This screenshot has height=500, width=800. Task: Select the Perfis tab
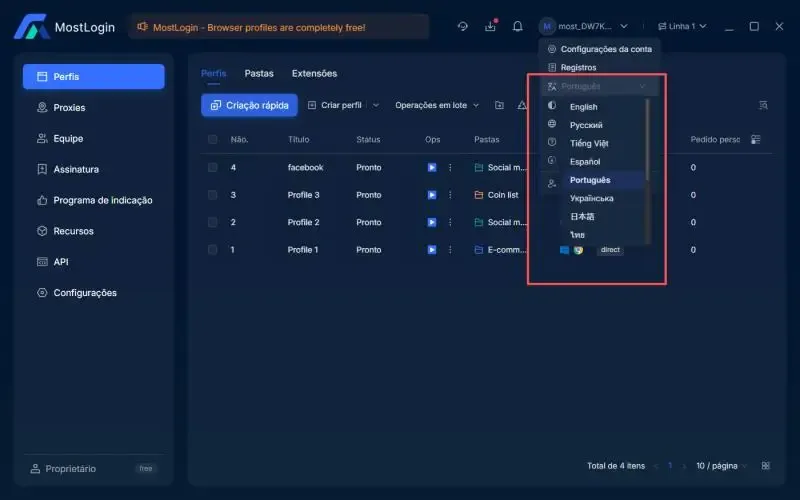tap(213, 73)
